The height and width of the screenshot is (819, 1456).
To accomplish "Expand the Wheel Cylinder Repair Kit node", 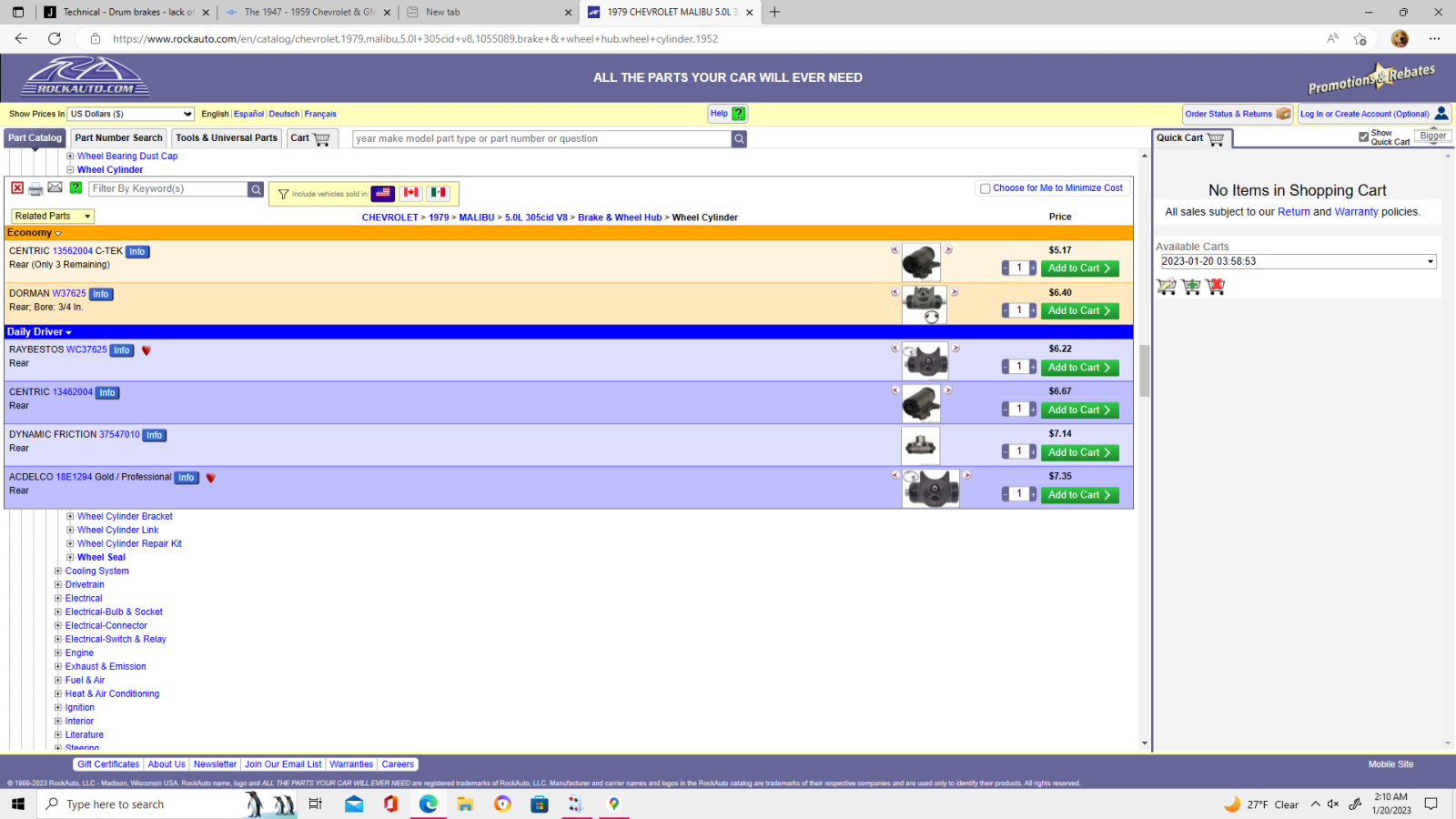I will point(70,544).
